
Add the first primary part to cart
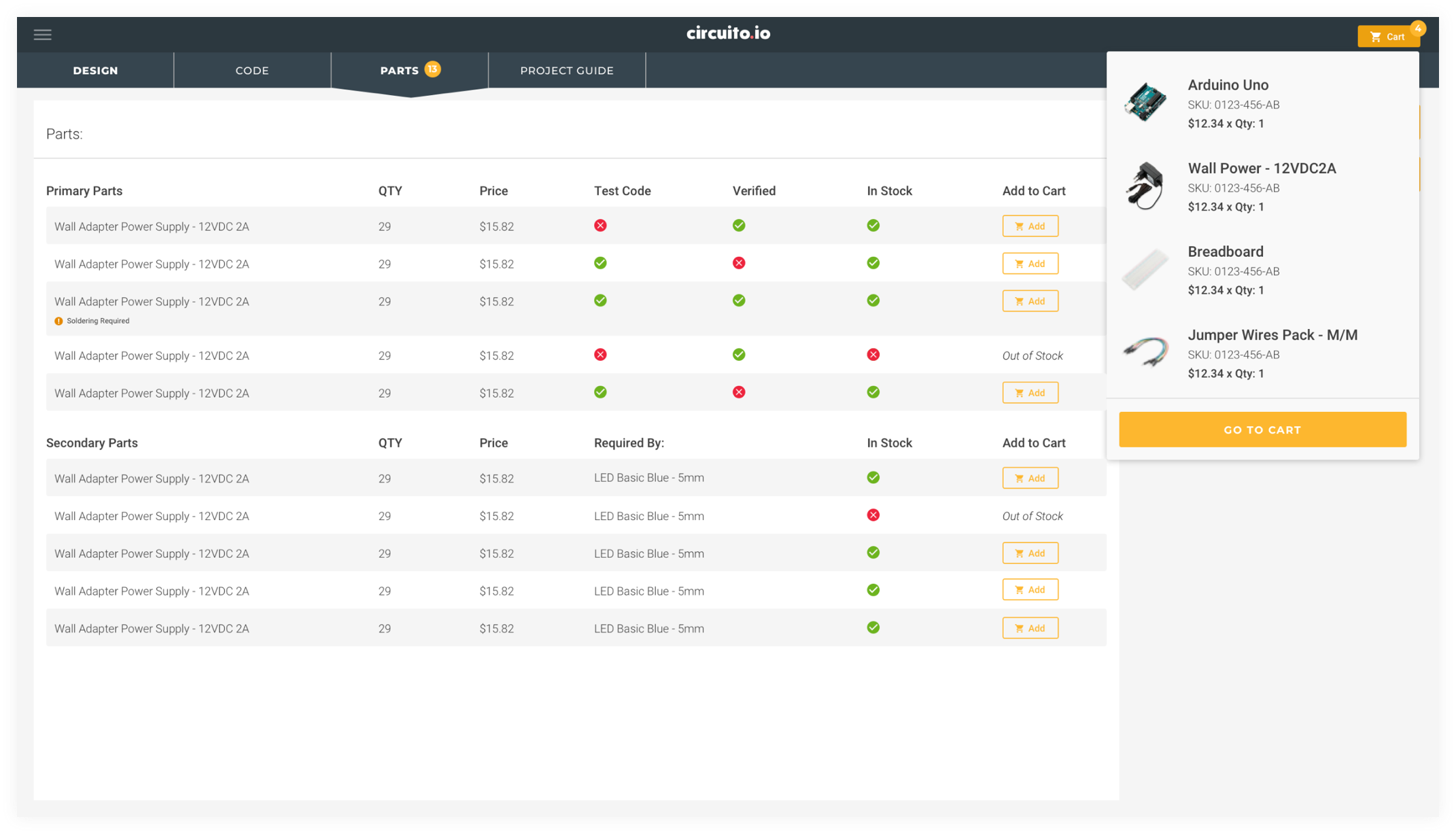point(1029,226)
